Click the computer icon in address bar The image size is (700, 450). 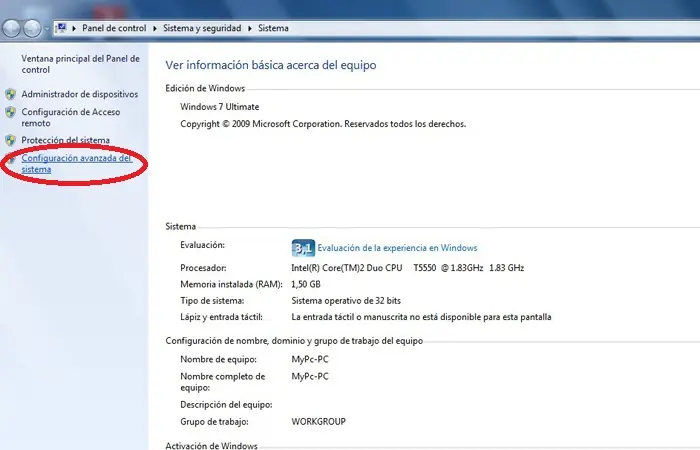coord(62,28)
